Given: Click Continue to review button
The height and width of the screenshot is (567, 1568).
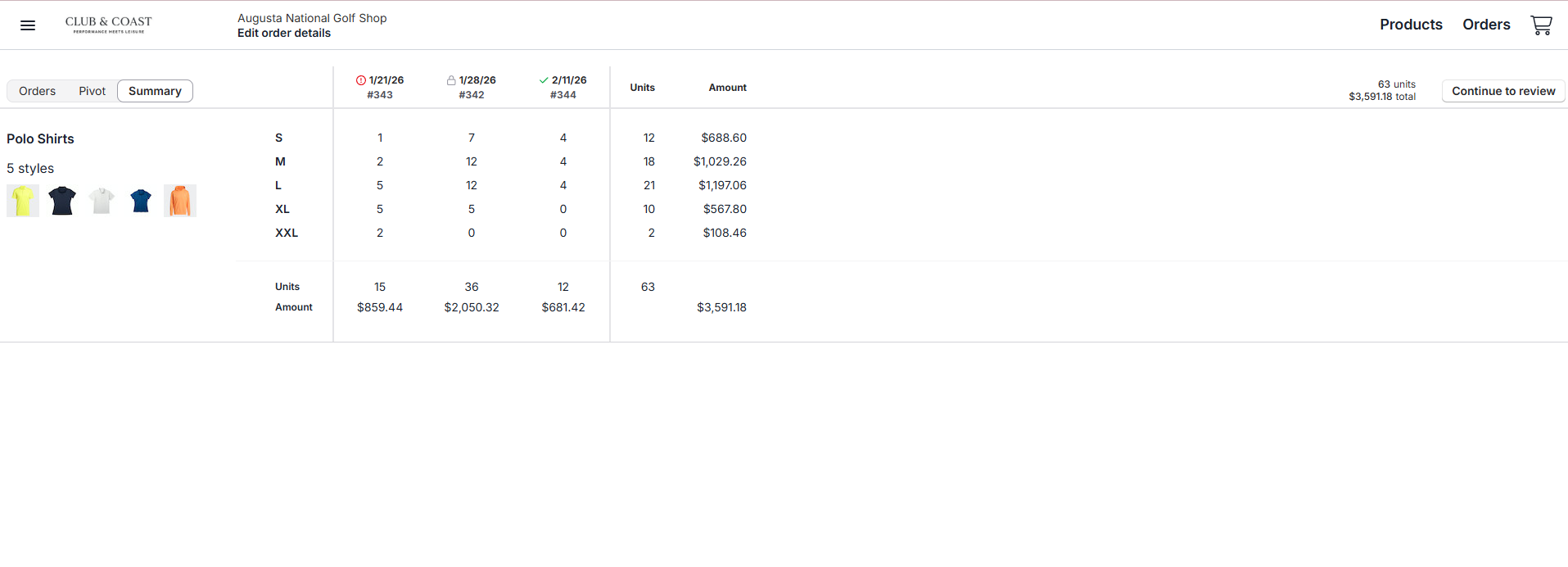Looking at the screenshot, I should pyautogui.click(x=1503, y=91).
